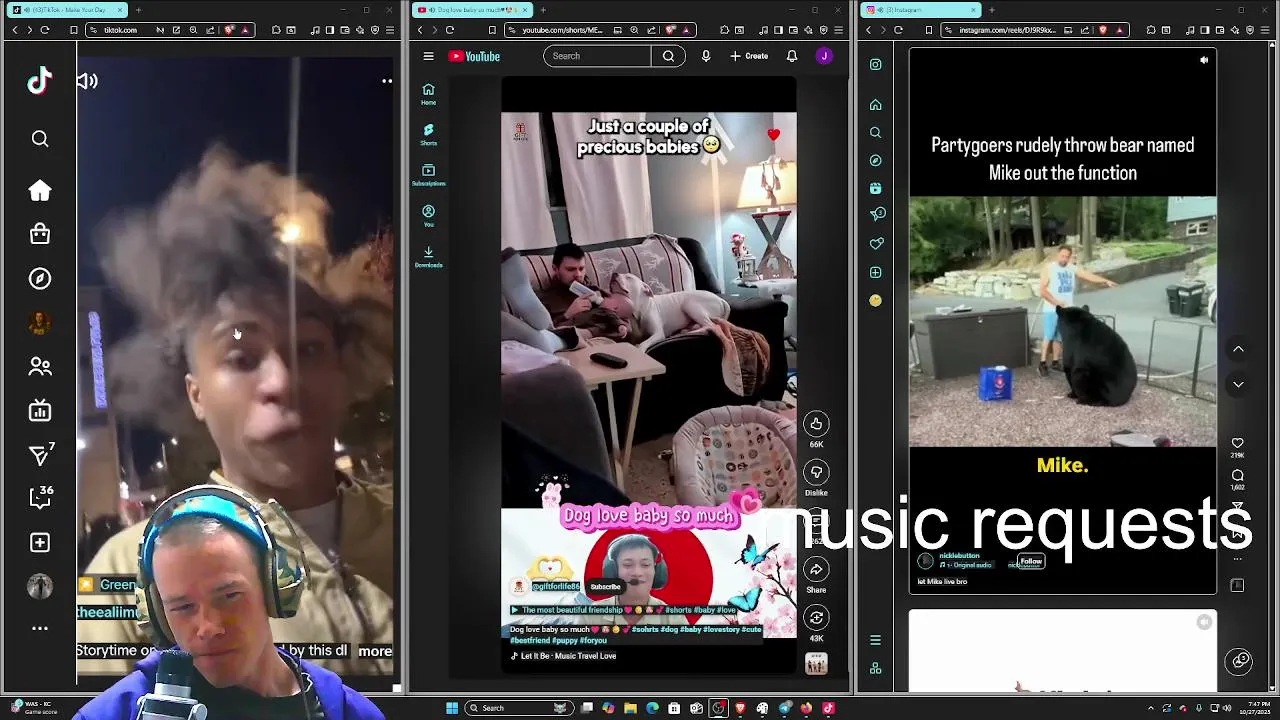
Task: Select Subscriptions in YouTube sidebar
Action: click(x=428, y=176)
